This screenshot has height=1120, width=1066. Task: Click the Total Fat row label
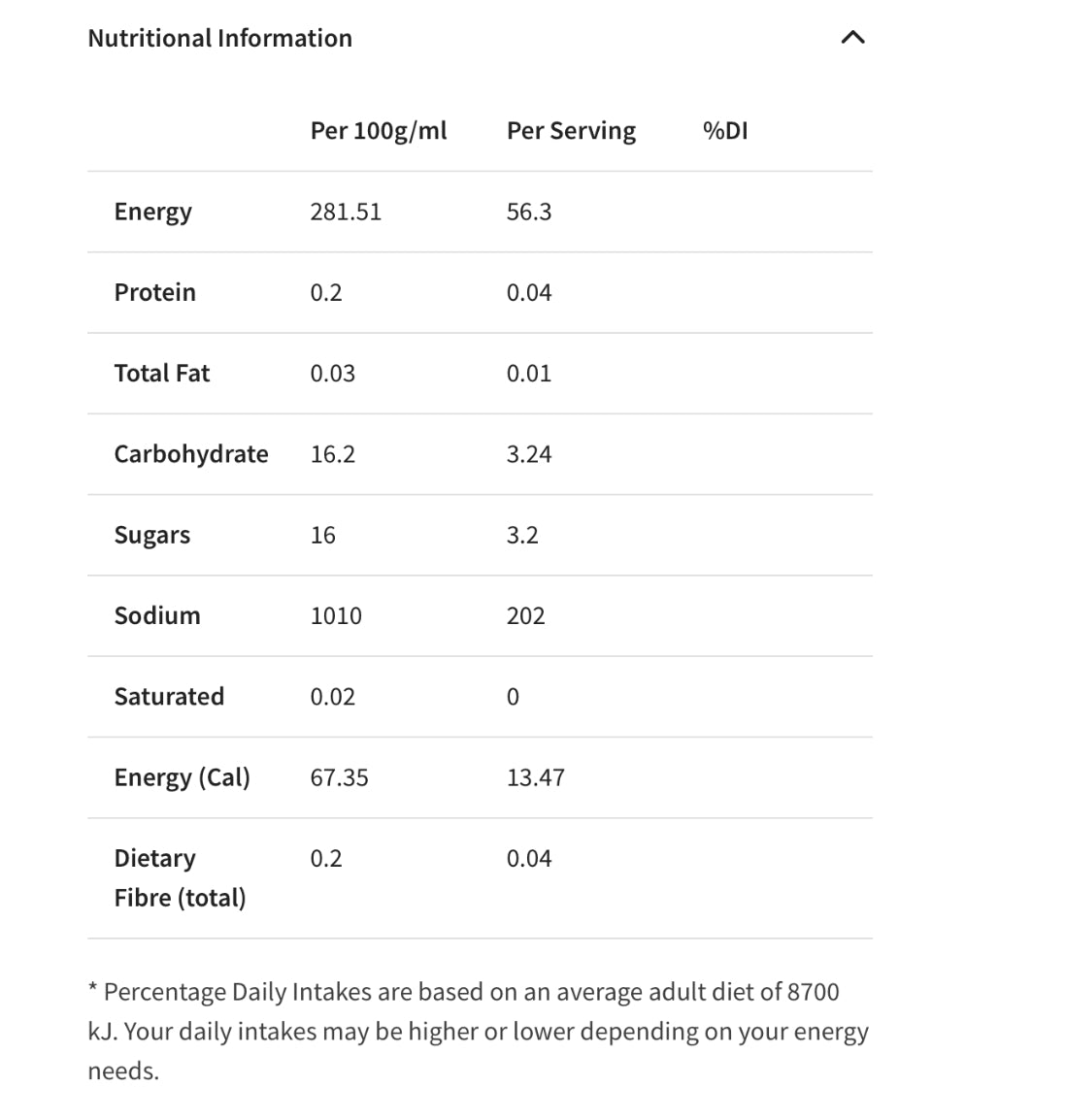[x=162, y=373]
